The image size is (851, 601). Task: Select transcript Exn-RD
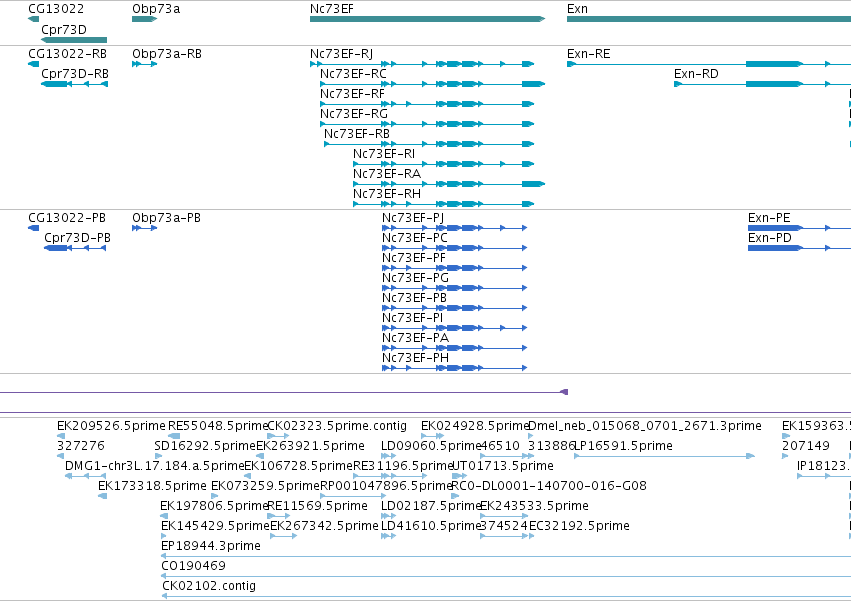pyautogui.click(x=696, y=74)
